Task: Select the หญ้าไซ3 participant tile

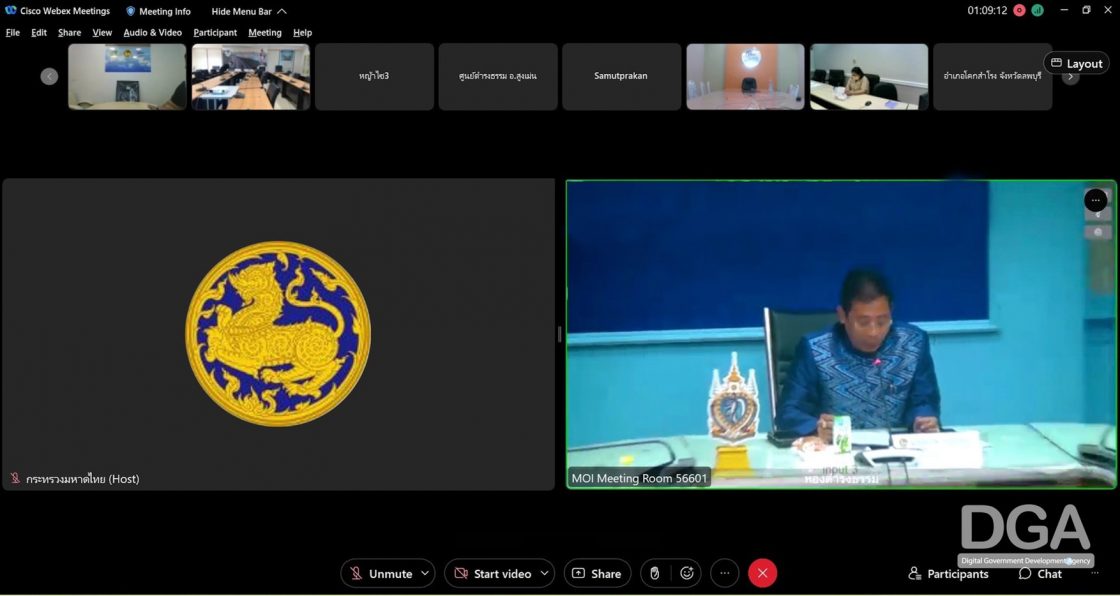Action: tap(374, 76)
